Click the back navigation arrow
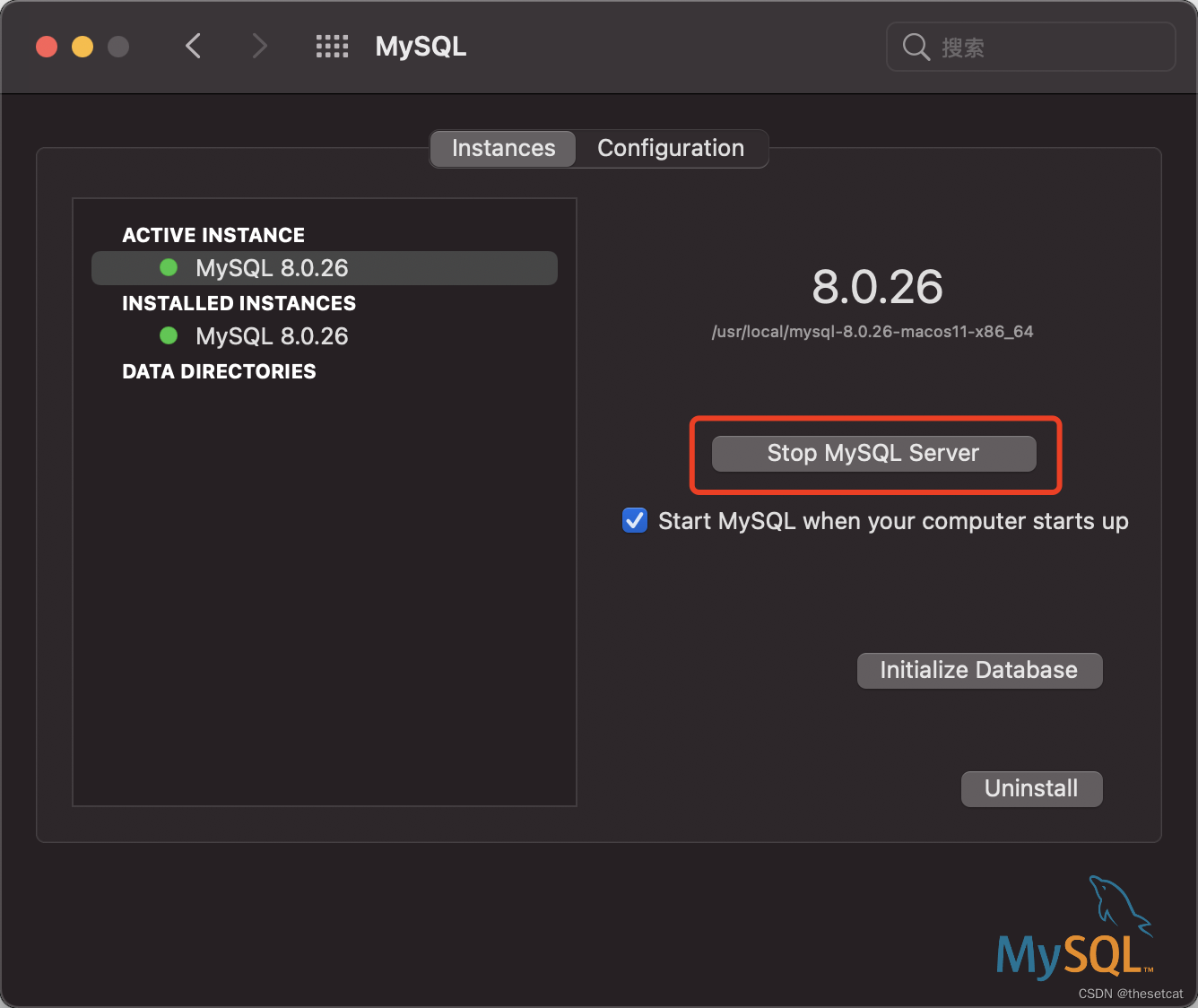This screenshot has width=1198, height=1008. [193, 46]
